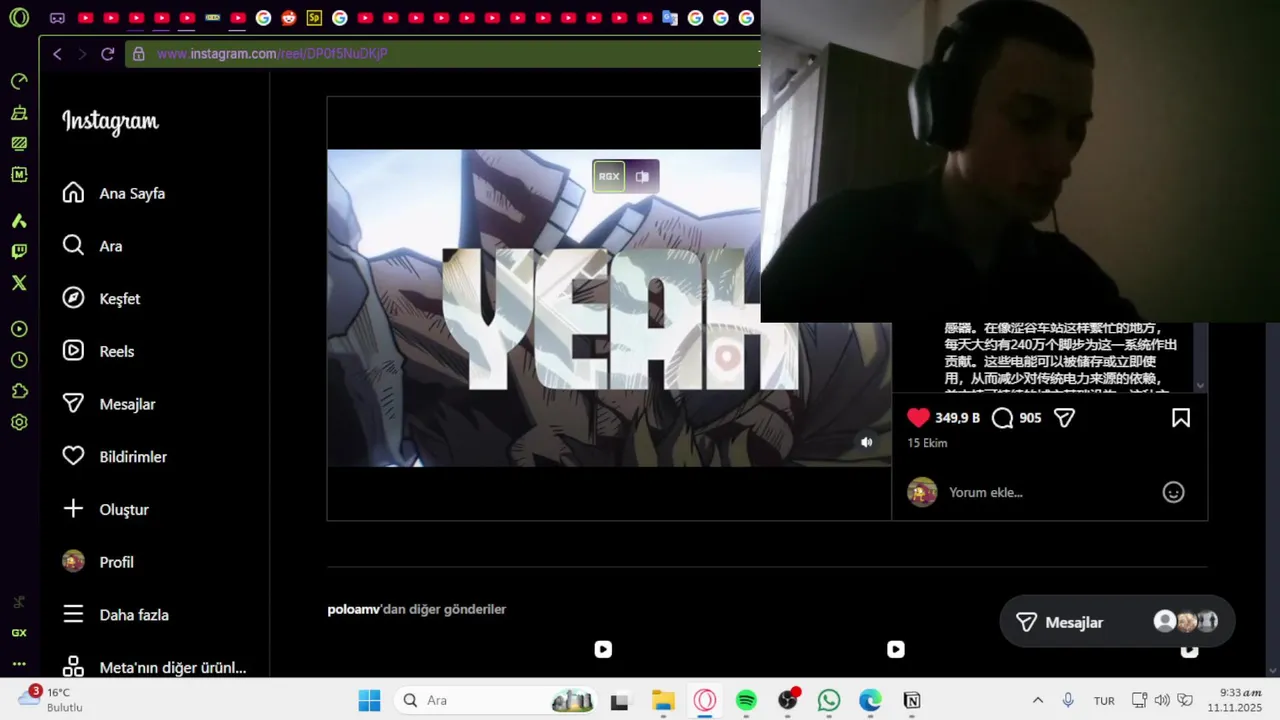This screenshot has height=720, width=1280.
Task: Open OBS Studio from taskbar
Action: point(788,700)
